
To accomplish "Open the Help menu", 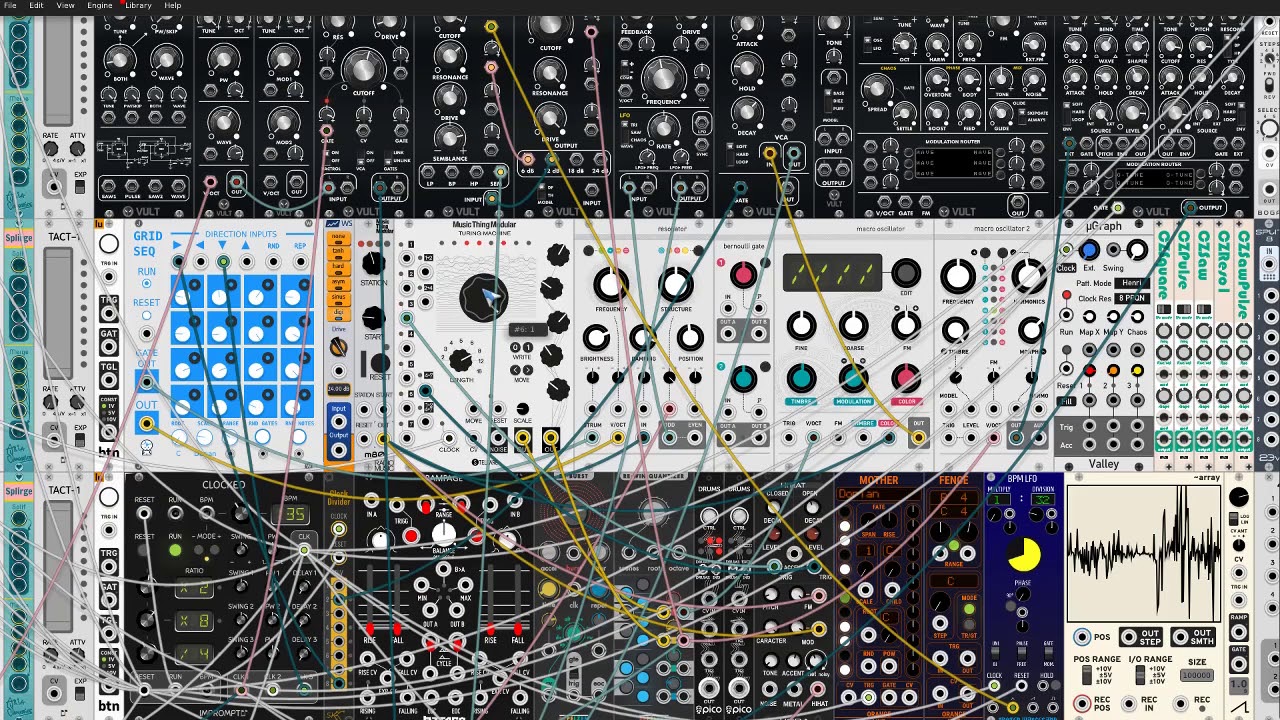I will [173, 5].
